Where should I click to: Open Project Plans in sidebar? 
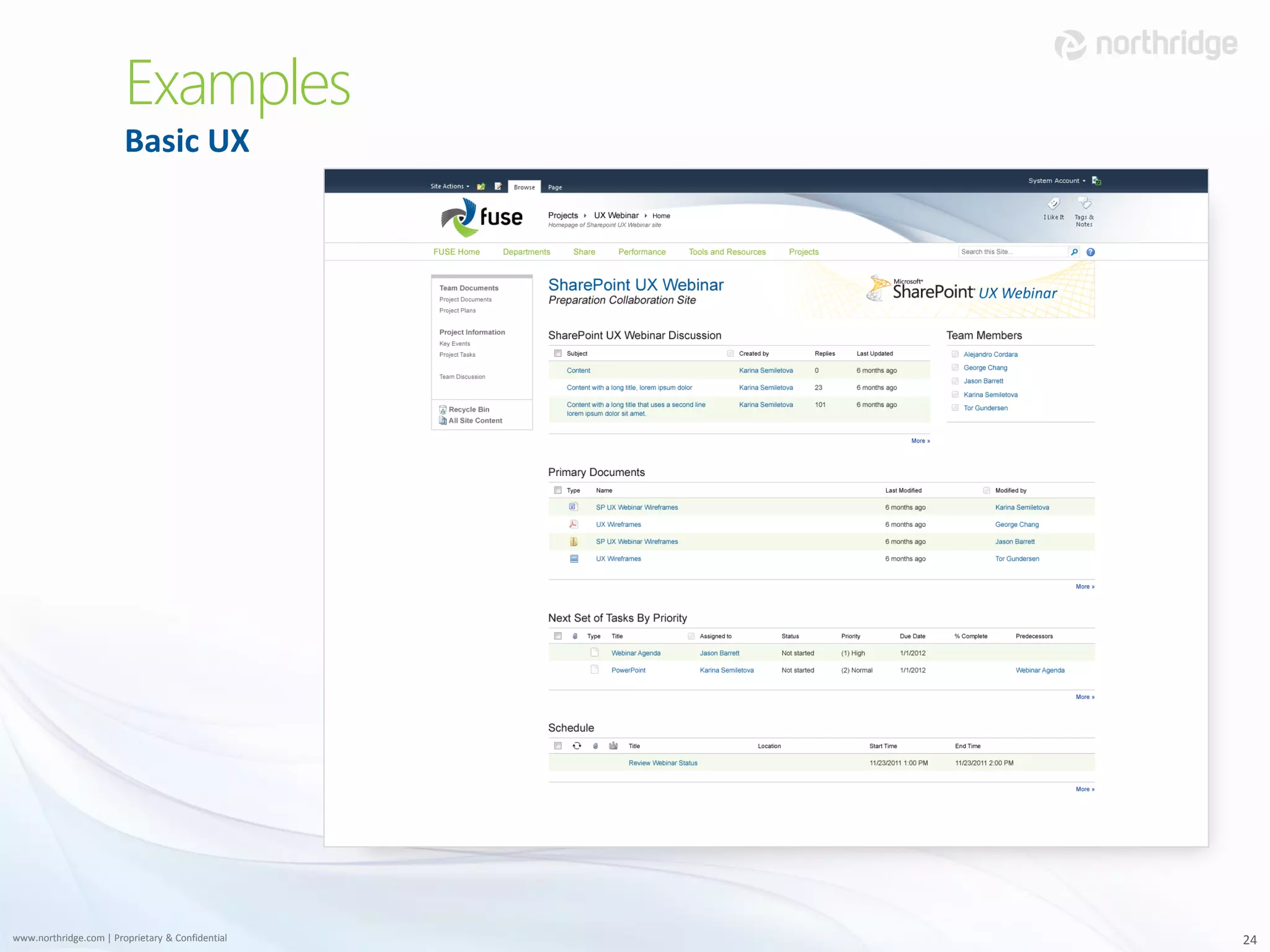458,311
